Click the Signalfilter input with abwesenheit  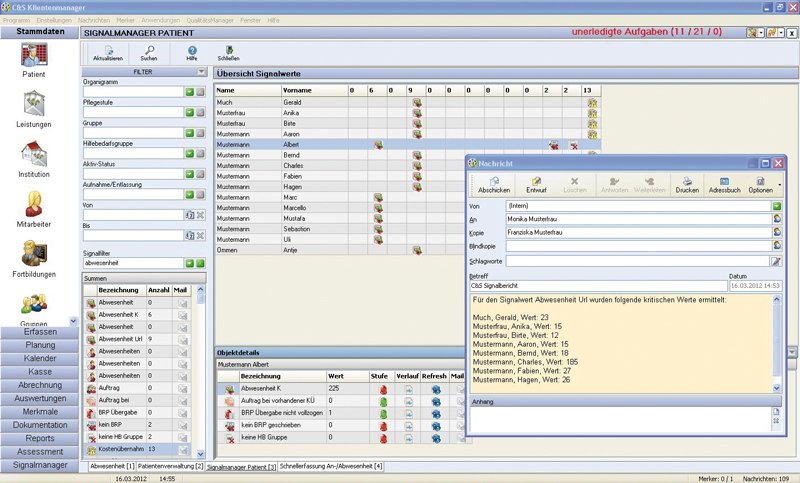coord(133,263)
